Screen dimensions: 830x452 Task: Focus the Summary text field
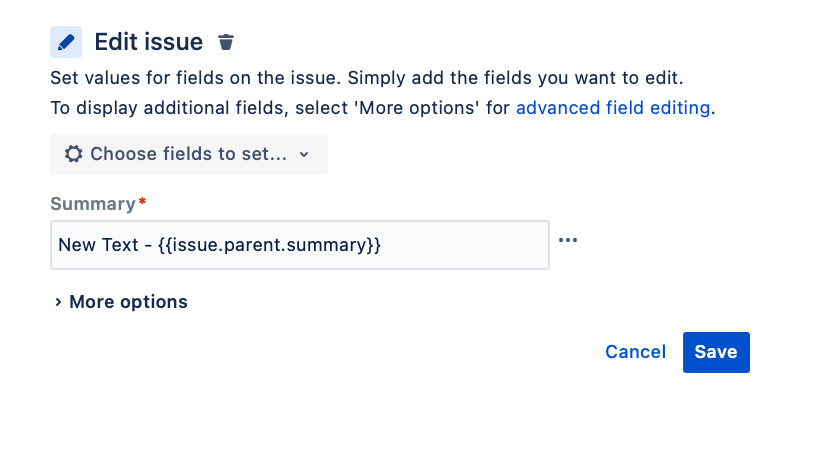tap(300, 245)
